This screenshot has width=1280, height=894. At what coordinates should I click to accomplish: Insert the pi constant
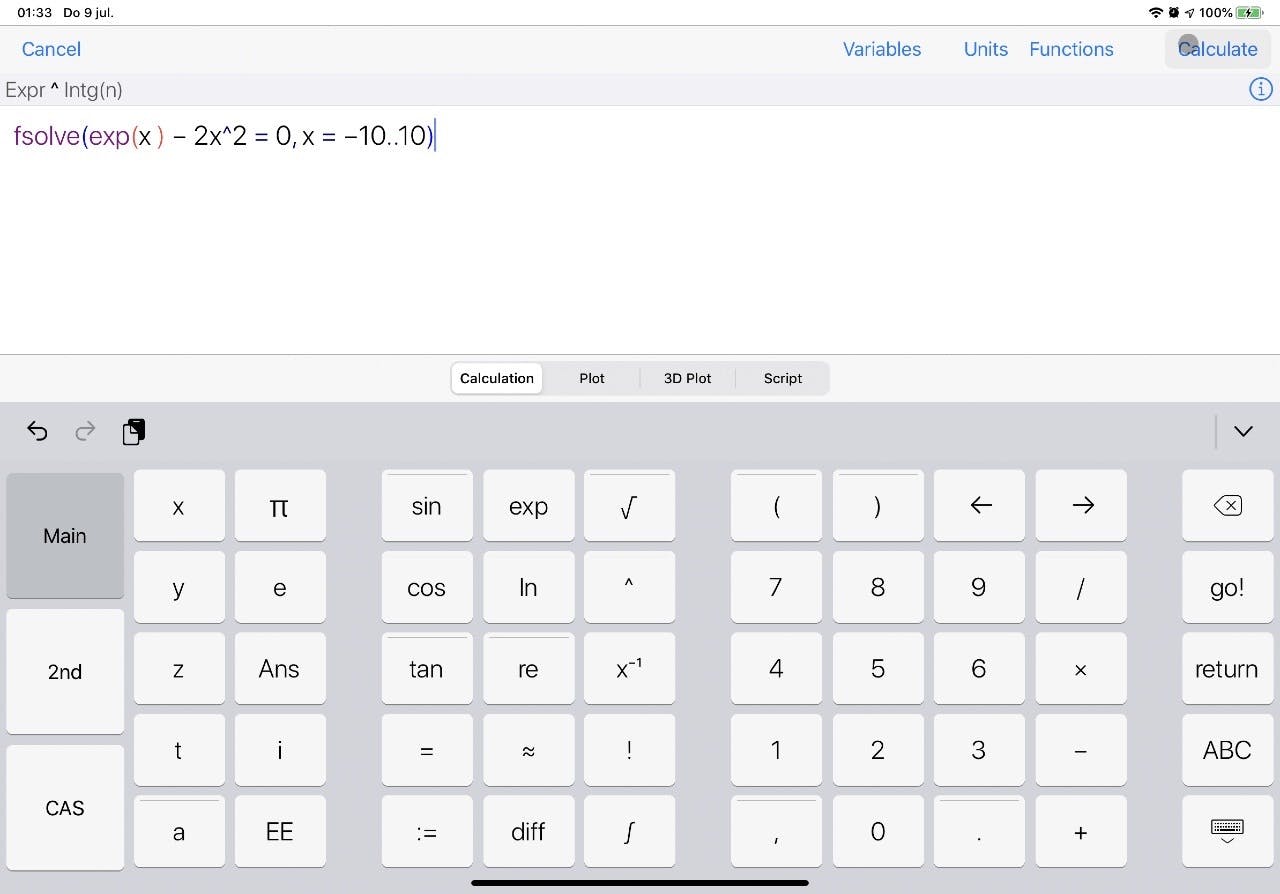(x=280, y=505)
